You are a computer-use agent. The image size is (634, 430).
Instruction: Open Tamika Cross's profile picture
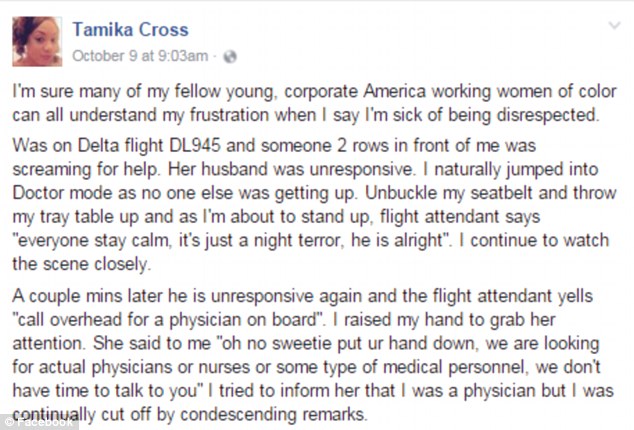[x=37, y=41]
